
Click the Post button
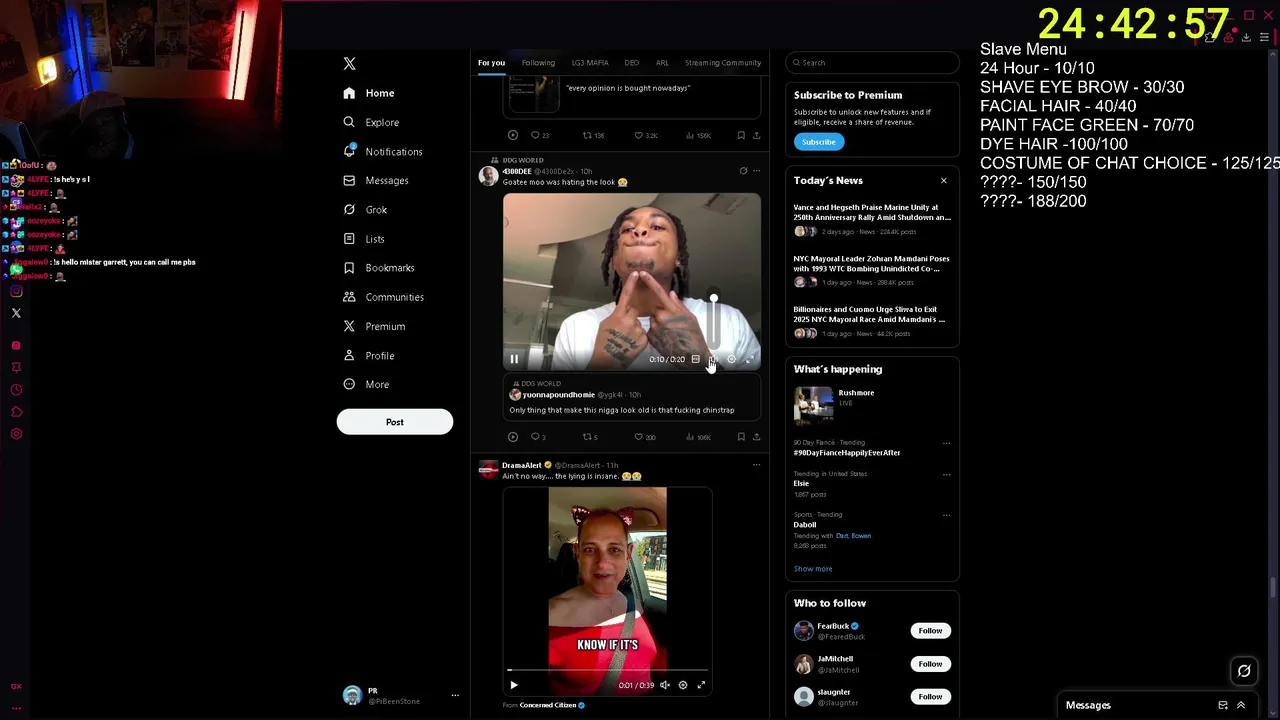[395, 422]
